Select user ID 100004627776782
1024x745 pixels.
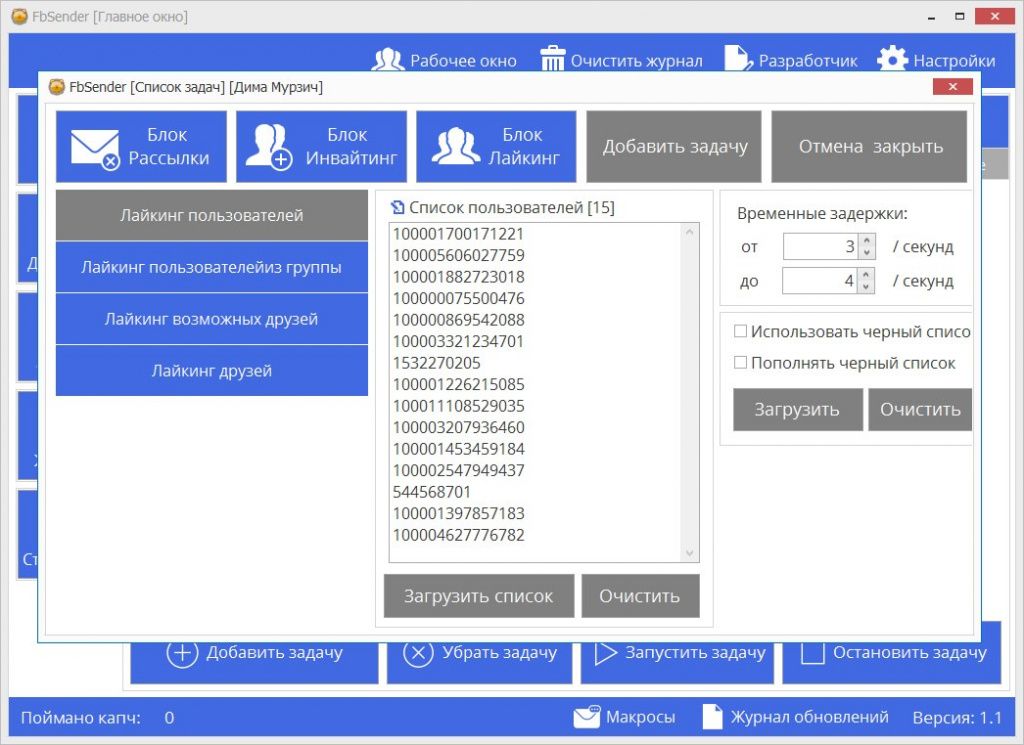pyautogui.click(x=458, y=535)
